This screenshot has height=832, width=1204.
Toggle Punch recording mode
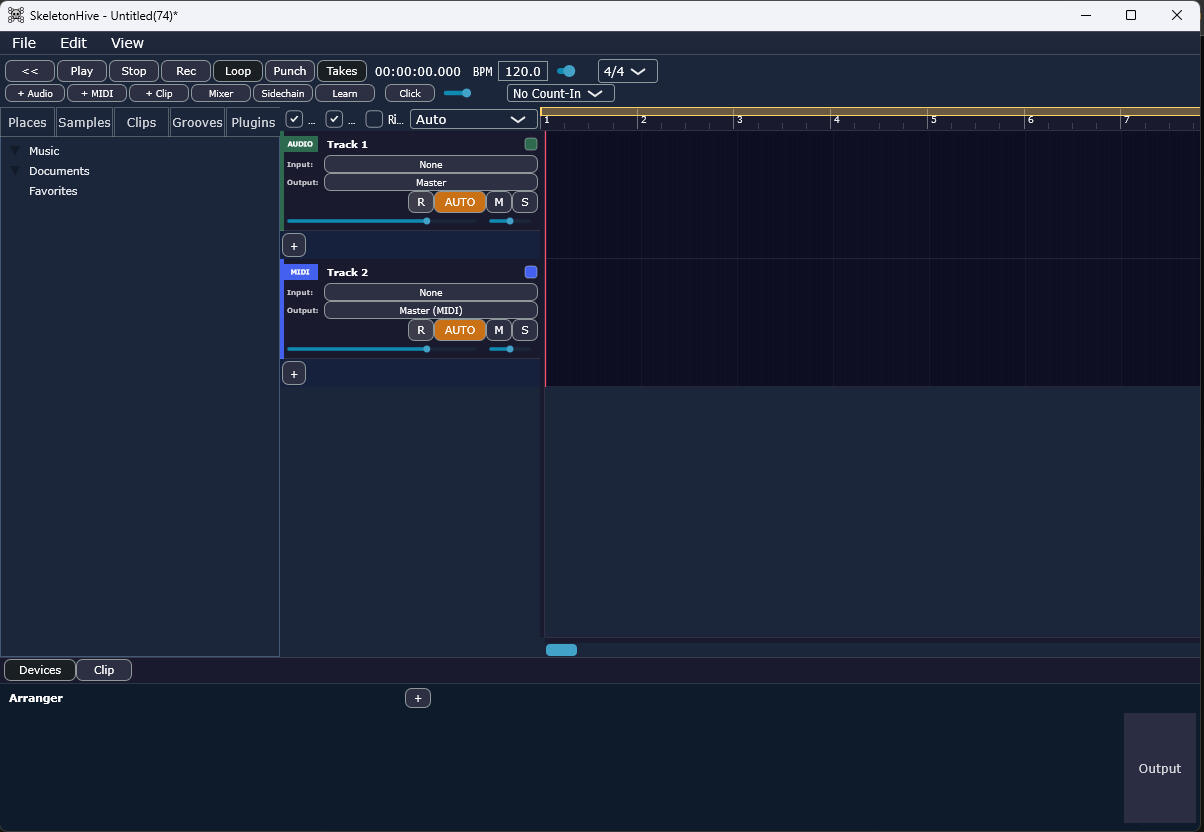point(290,71)
